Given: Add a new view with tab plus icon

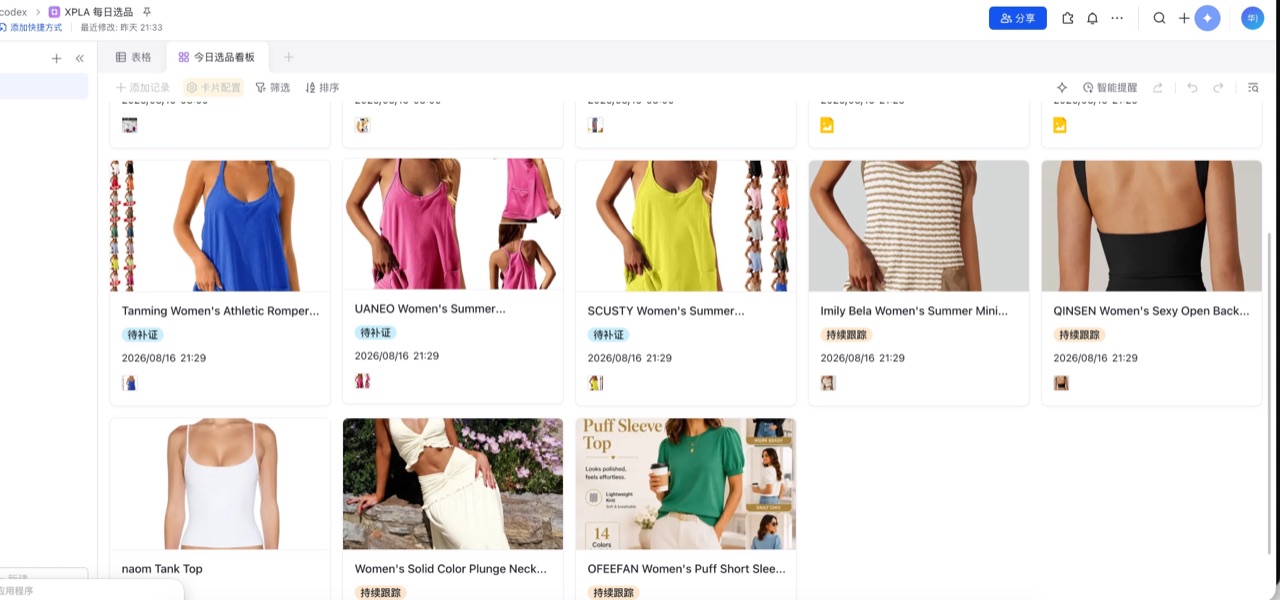Looking at the screenshot, I should point(289,58).
